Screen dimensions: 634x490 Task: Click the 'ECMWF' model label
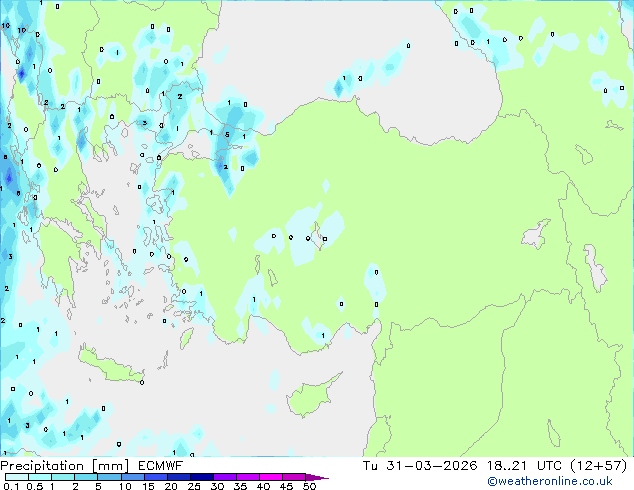pos(161,466)
